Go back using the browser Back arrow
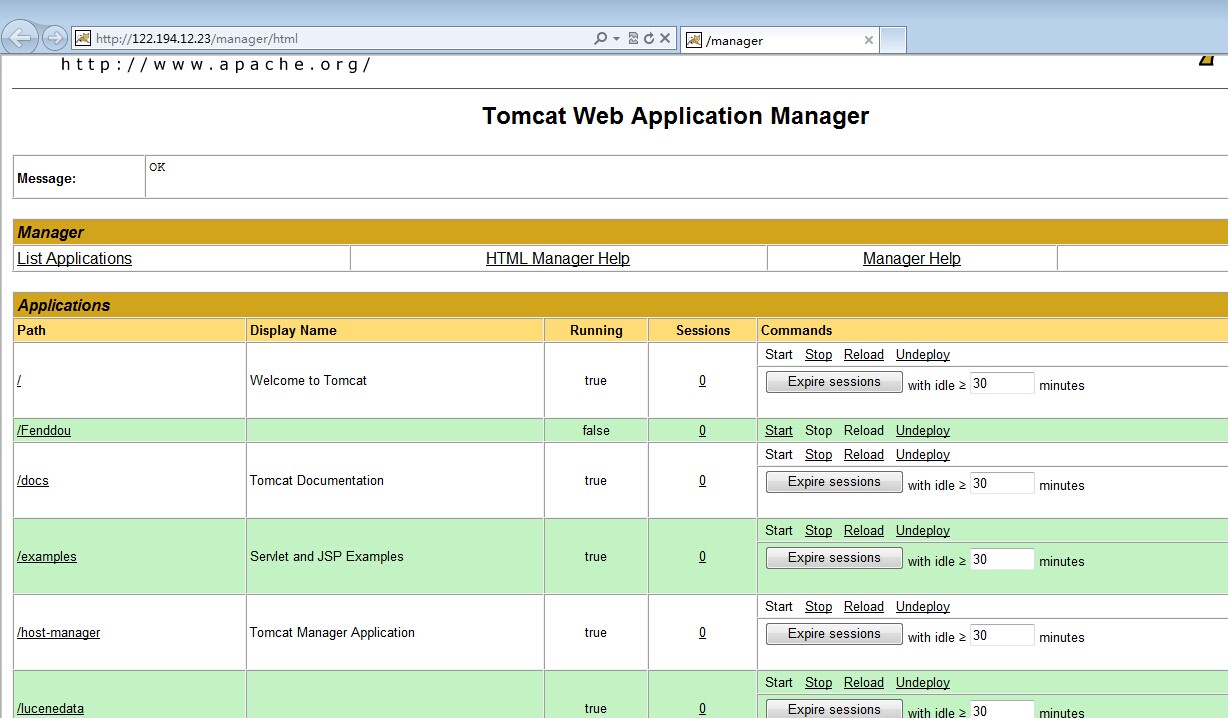The image size is (1228, 718). click(21, 38)
